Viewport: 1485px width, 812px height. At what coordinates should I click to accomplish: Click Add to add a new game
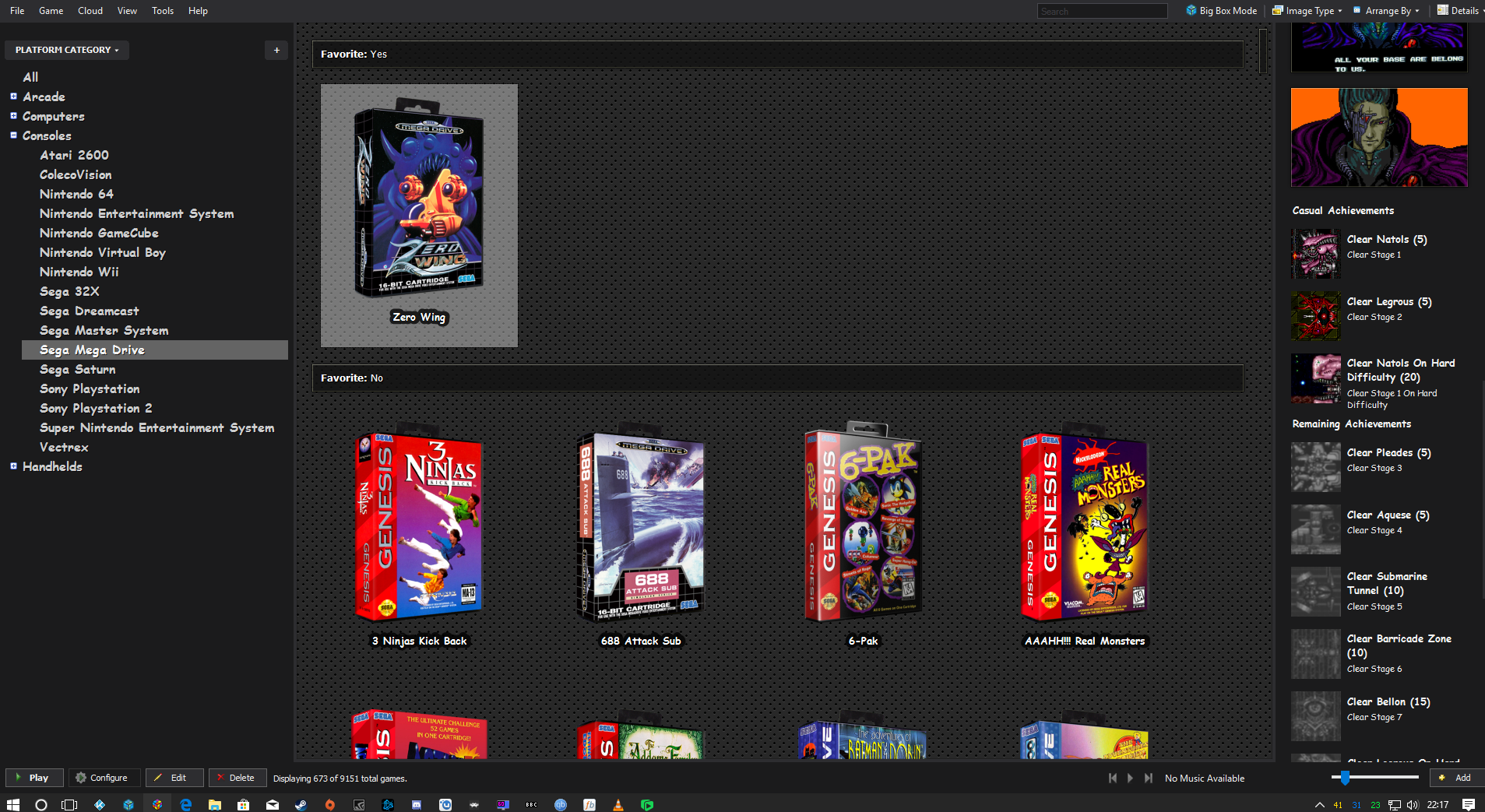tap(1456, 778)
